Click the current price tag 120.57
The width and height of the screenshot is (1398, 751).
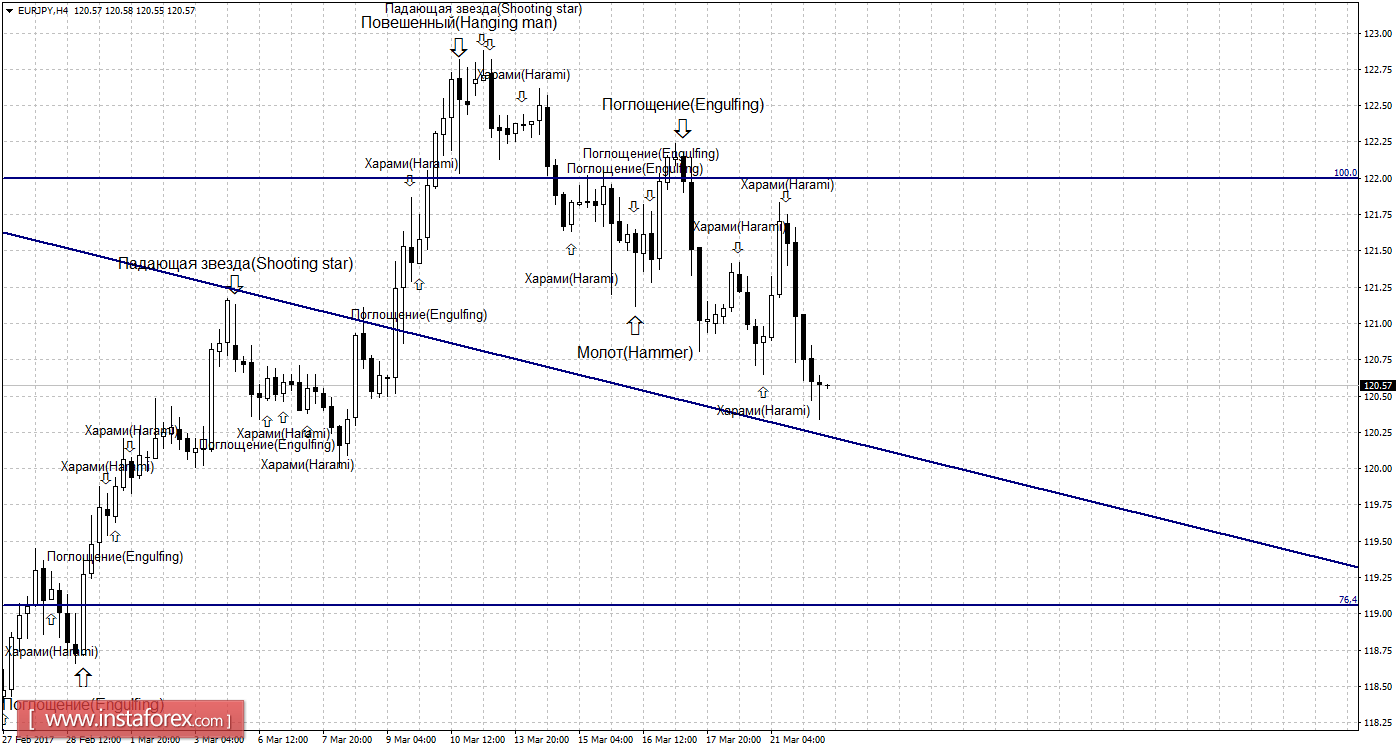coord(1379,386)
